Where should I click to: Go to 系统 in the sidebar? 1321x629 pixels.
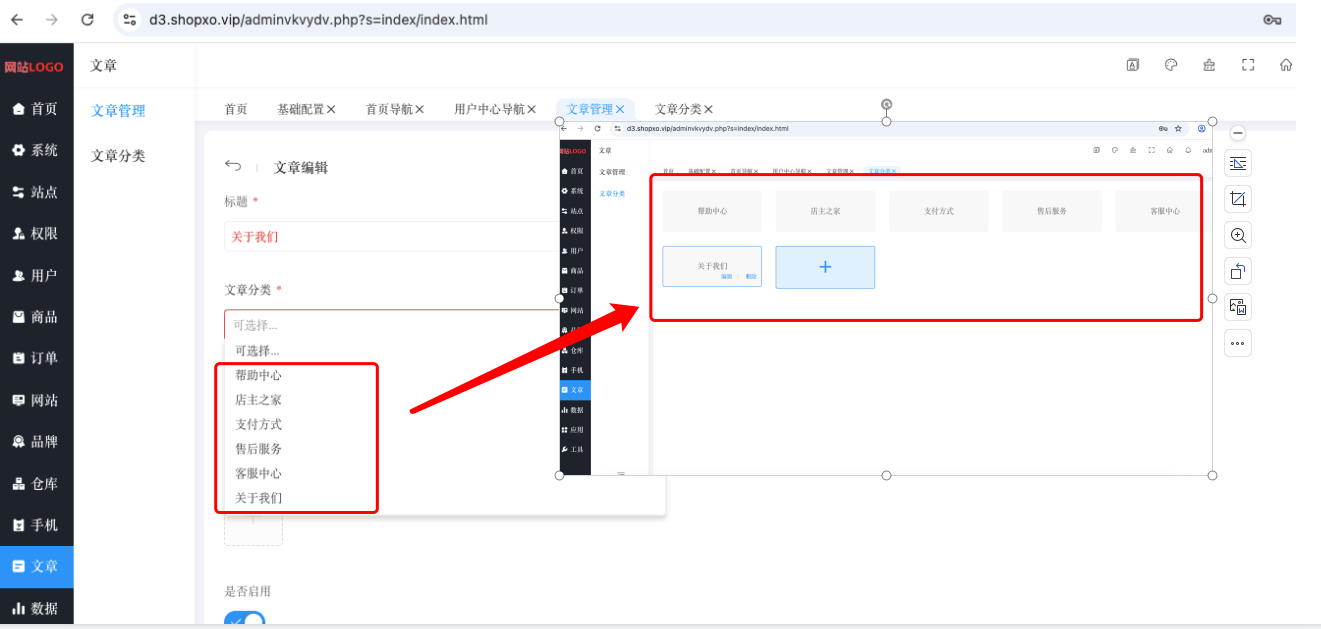click(x=36, y=150)
